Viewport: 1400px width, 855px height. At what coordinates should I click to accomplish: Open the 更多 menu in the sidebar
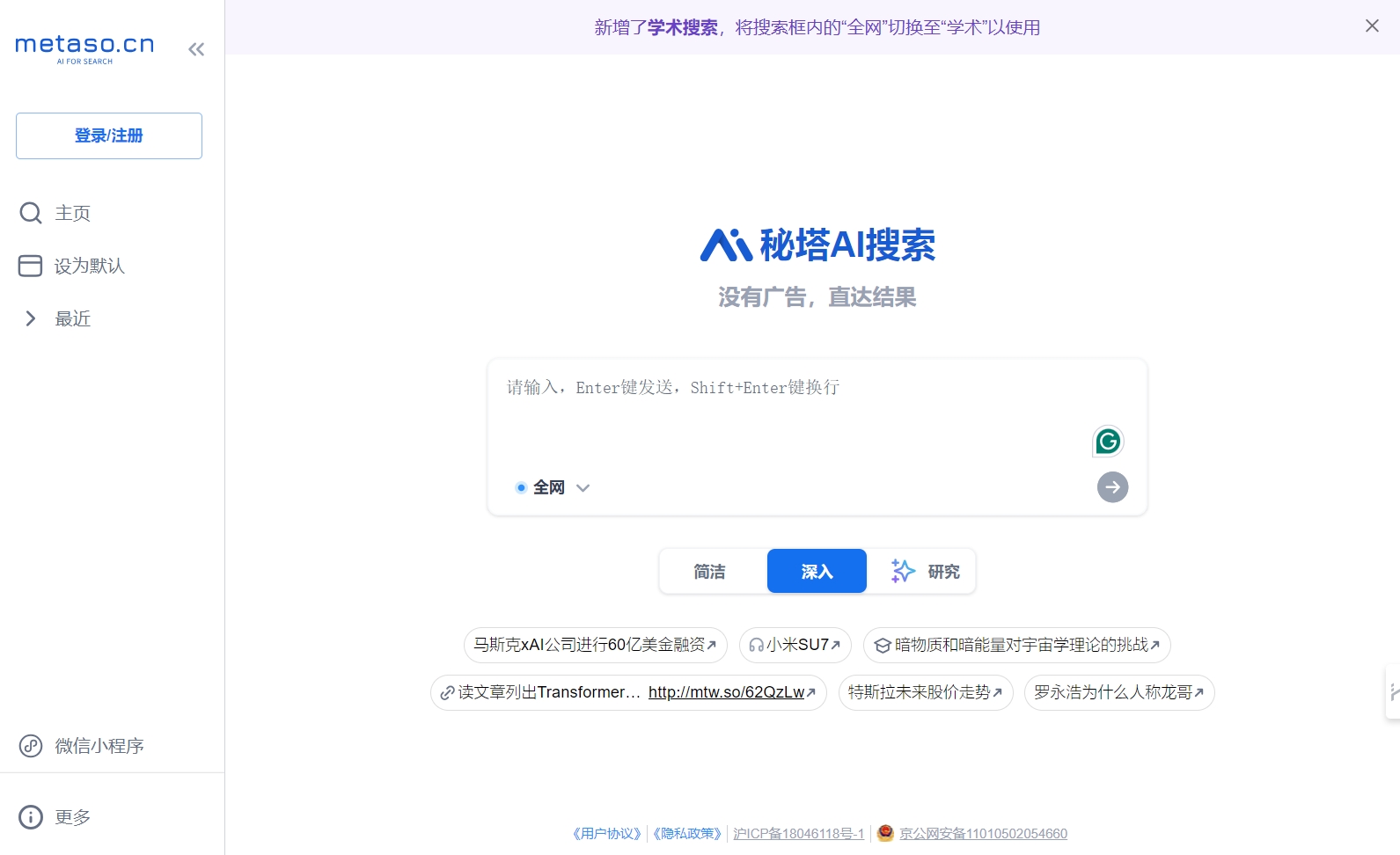point(55,817)
